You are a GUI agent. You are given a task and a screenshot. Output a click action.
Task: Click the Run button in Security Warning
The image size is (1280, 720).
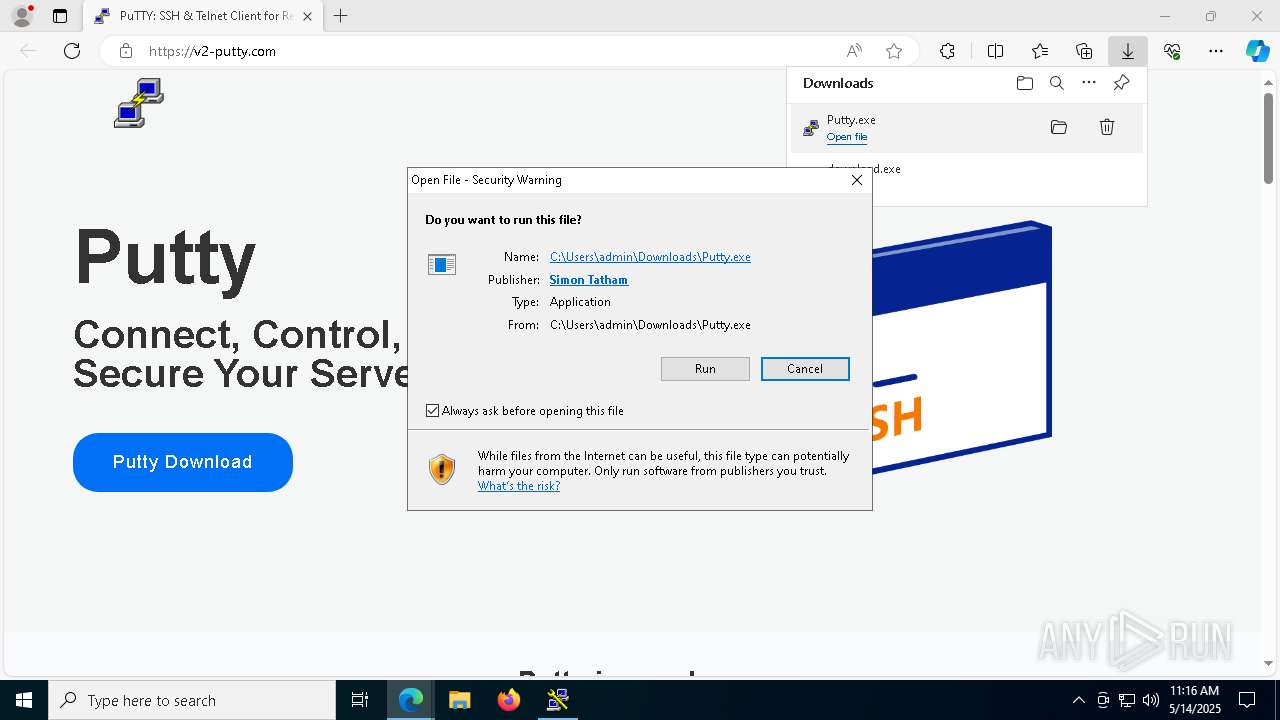(705, 369)
